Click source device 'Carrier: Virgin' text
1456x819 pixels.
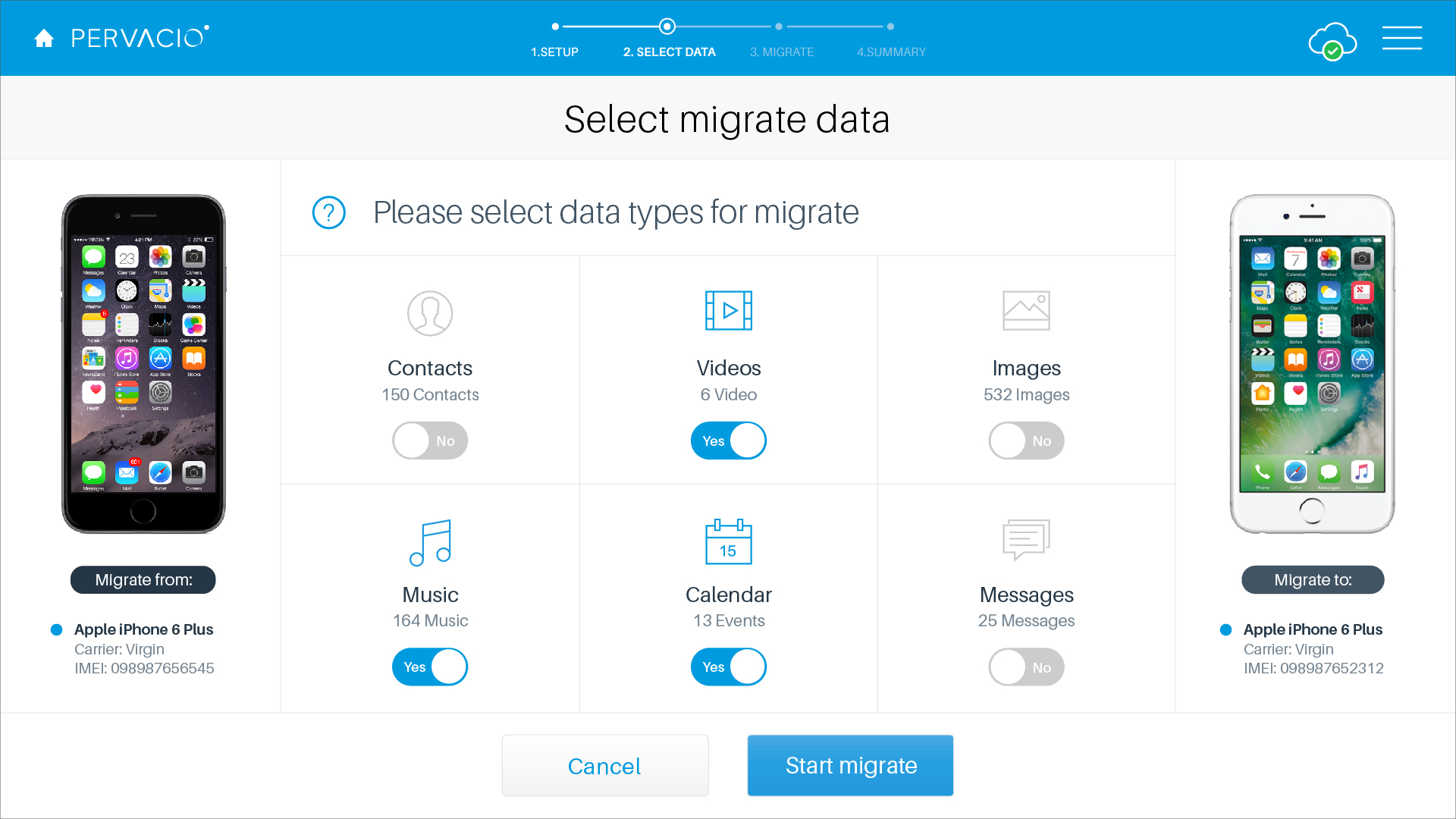click(119, 650)
